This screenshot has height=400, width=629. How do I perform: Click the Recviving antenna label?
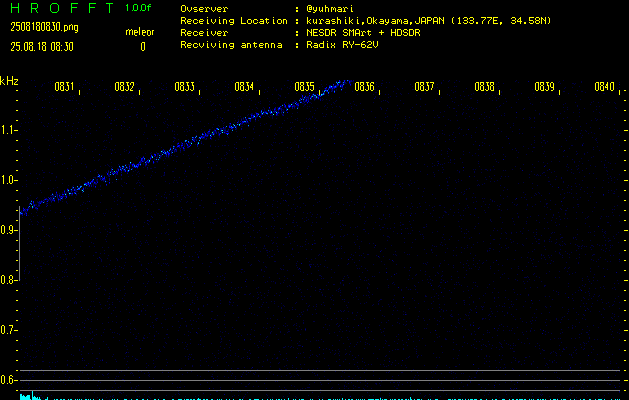pyautogui.click(x=231, y=45)
